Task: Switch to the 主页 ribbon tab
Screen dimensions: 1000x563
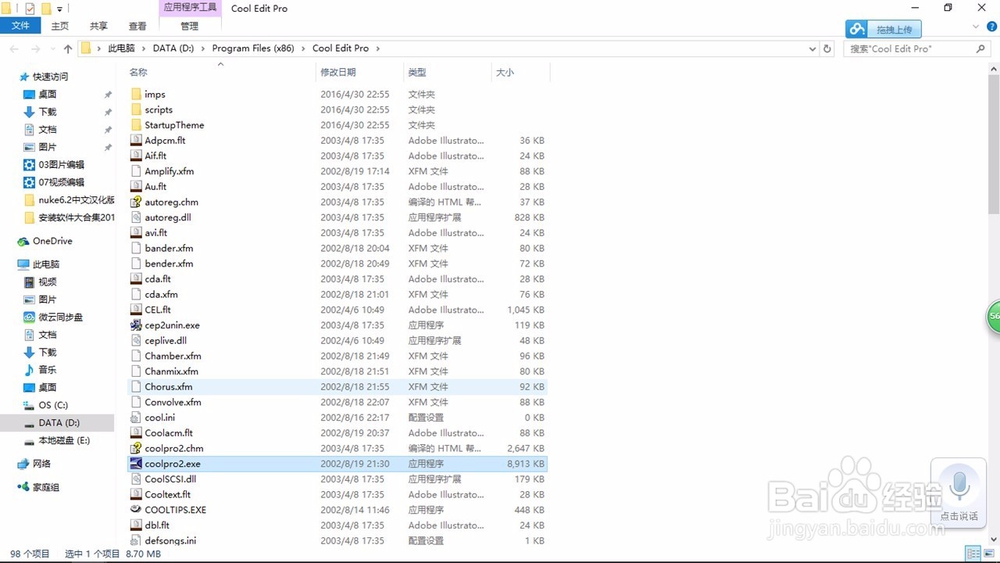Action: pos(60,26)
